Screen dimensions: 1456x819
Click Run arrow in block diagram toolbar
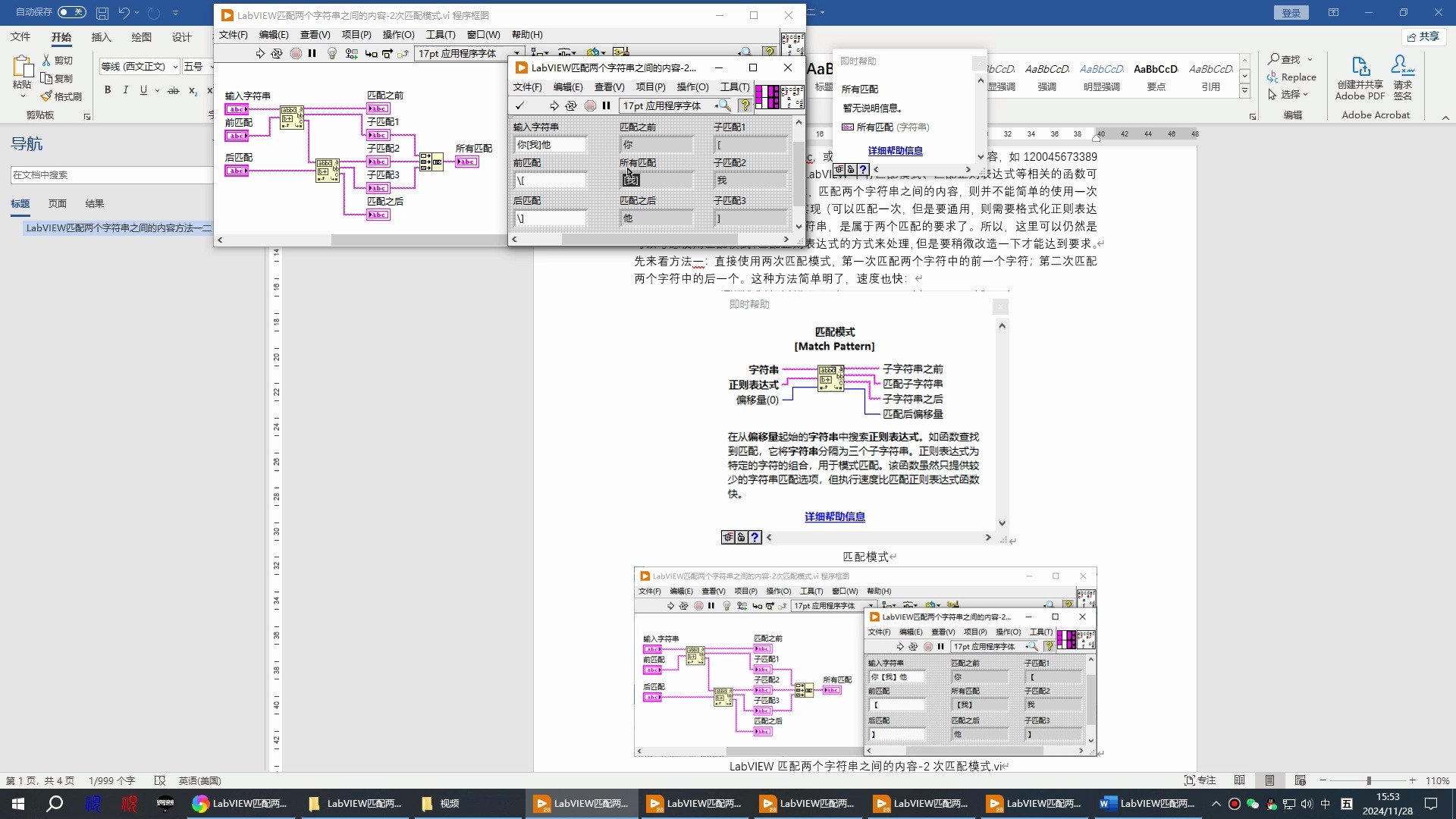[260, 53]
